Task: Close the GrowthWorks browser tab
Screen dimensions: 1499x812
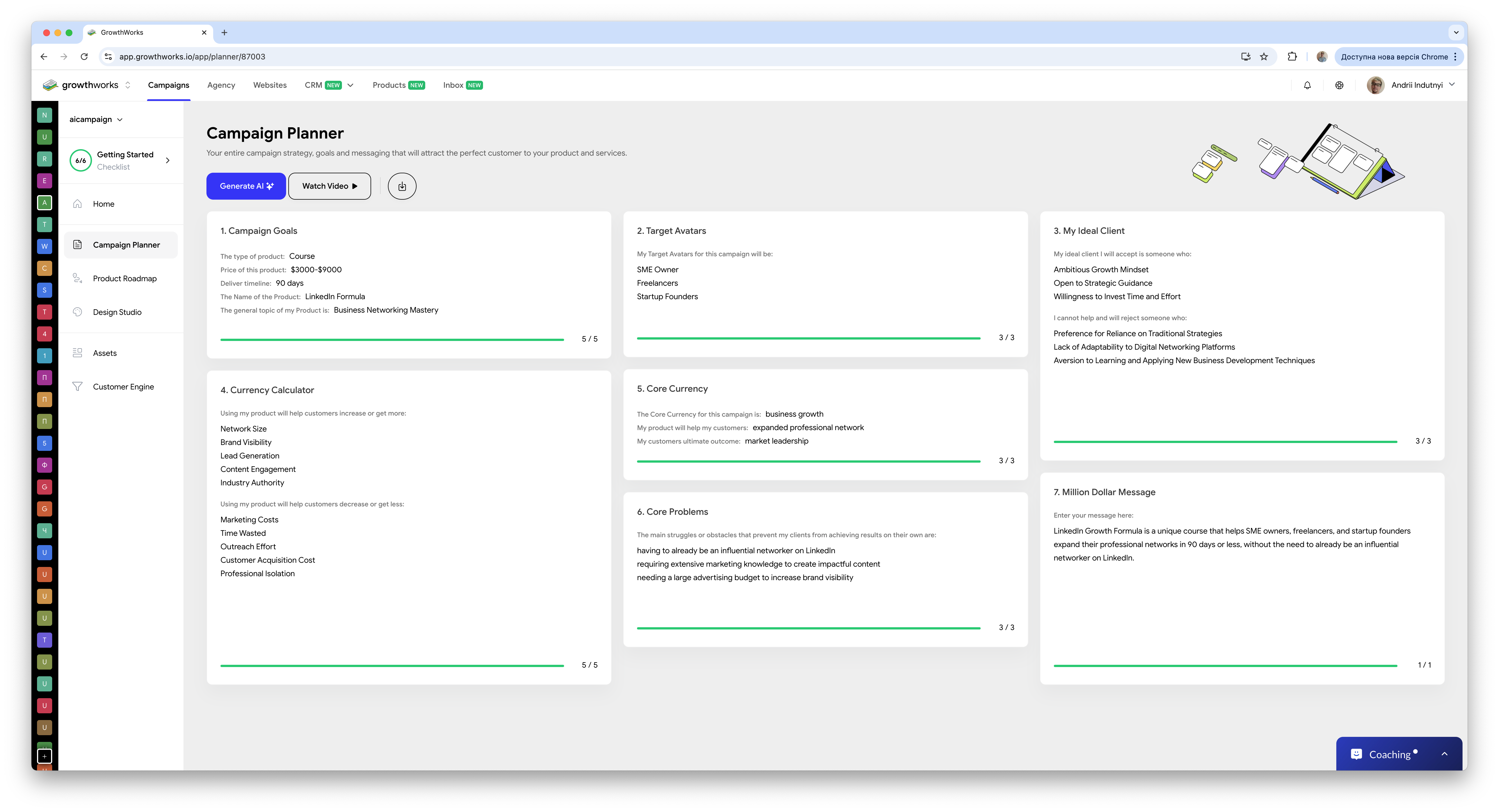Action: point(204,33)
